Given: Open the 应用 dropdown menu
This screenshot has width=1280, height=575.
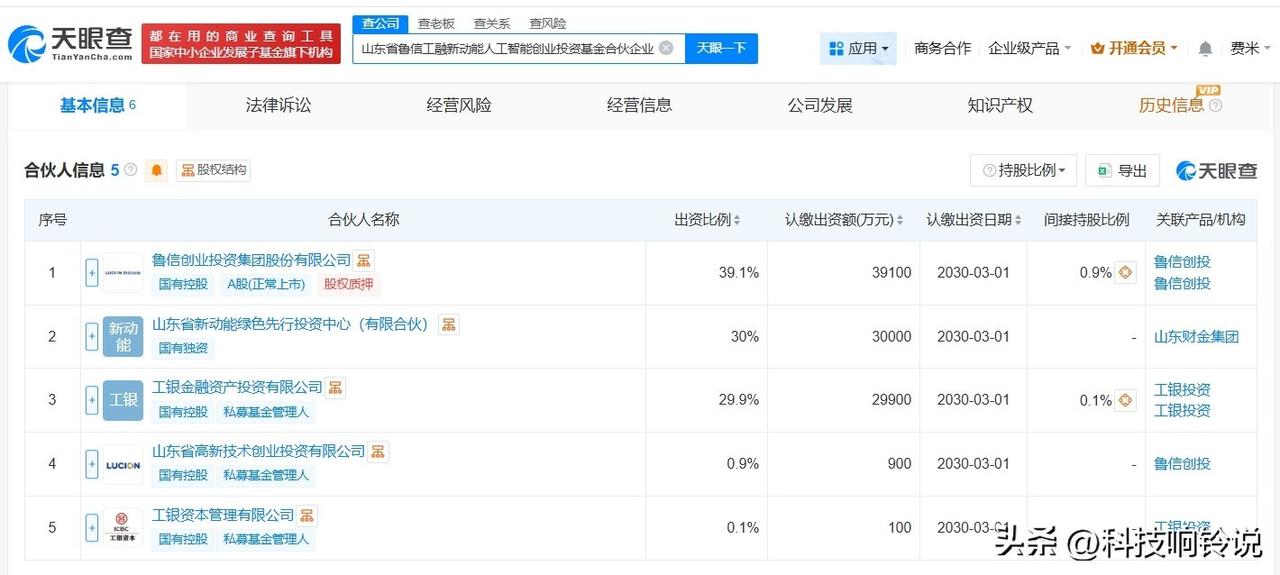Looking at the screenshot, I should coord(858,48).
